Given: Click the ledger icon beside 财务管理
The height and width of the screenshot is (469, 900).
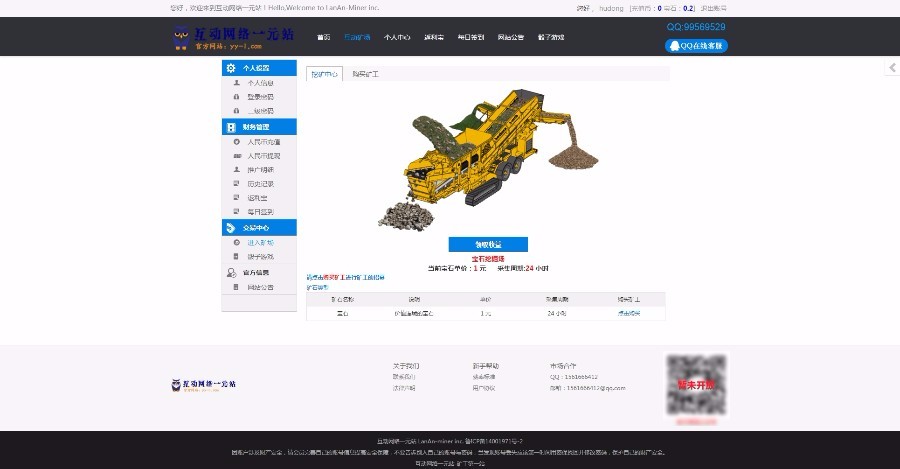Looking at the screenshot, I should [231, 127].
